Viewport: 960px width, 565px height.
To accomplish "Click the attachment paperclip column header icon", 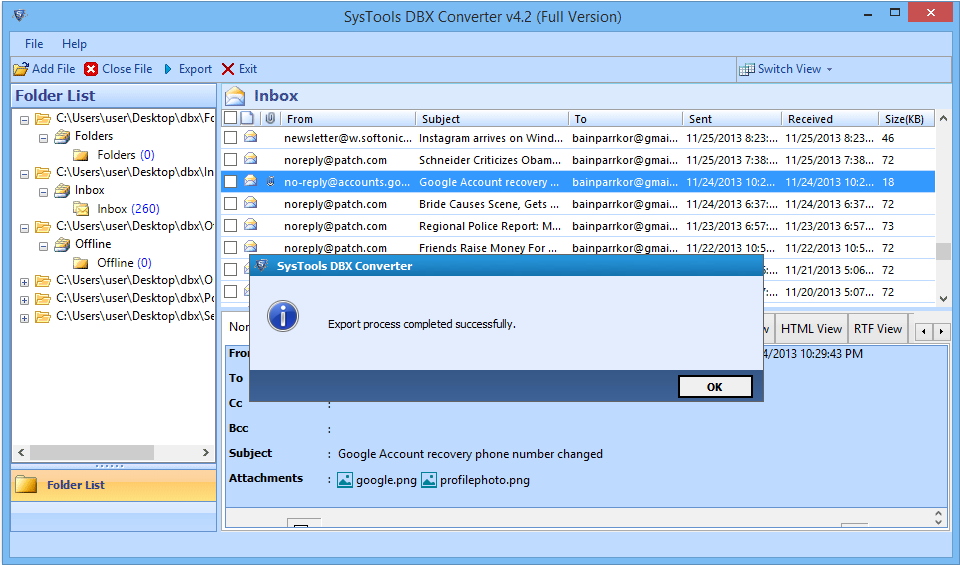I will pyautogui.click(x=270, y=118).
